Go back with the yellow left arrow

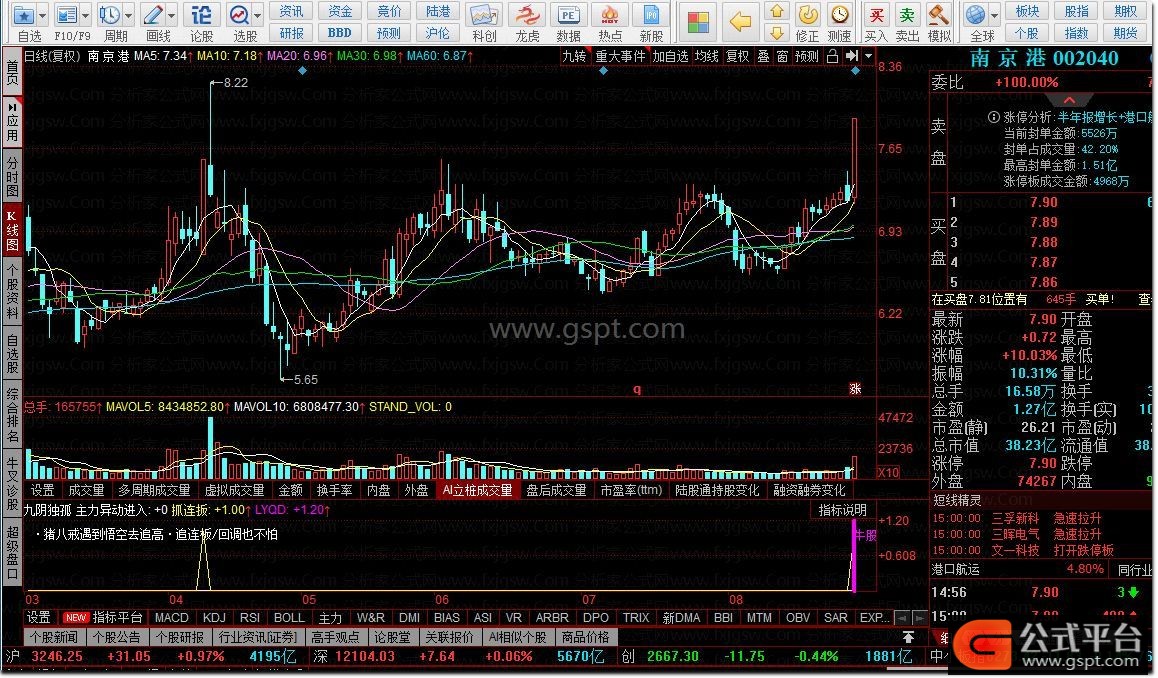740,21
